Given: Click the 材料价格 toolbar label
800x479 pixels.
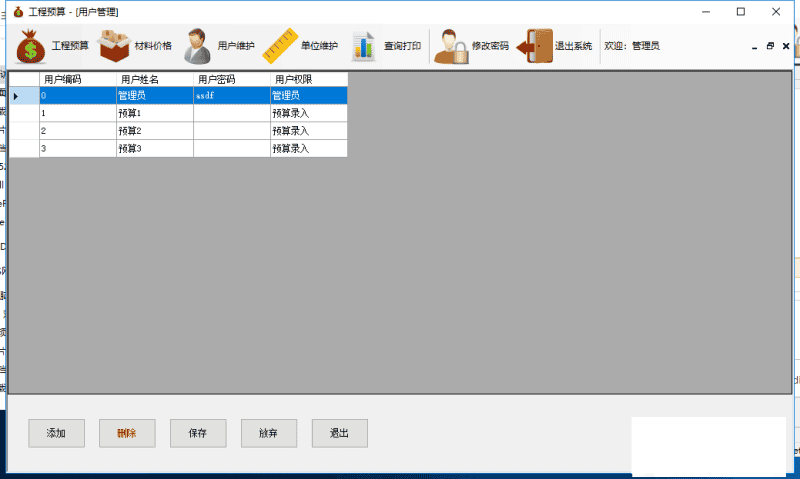Looking at the screenshot, I should pos(153,46).
